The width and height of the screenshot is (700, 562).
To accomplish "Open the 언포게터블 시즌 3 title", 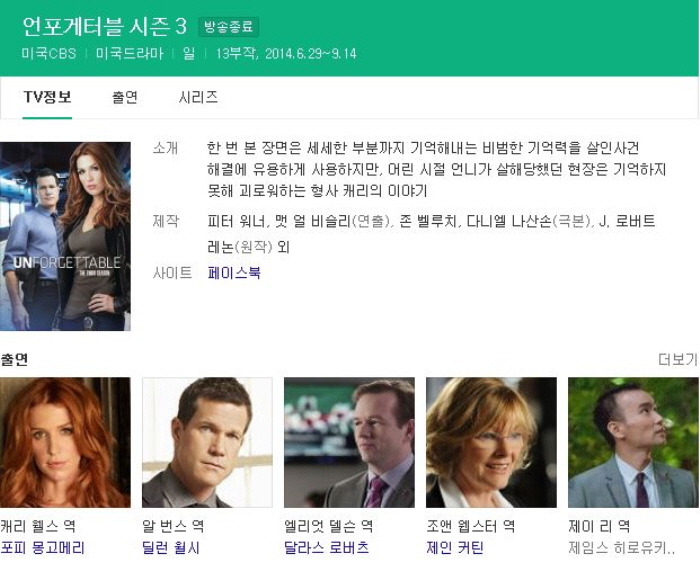I will click(104, 26).
